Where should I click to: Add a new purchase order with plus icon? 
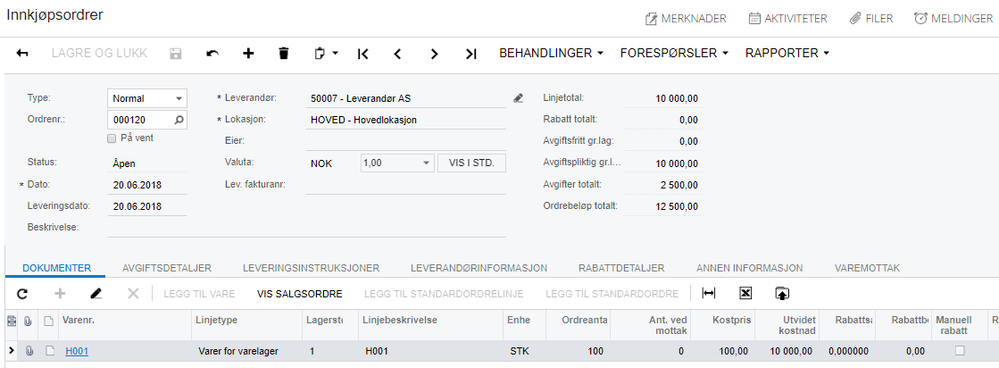(x=248, y=54)
